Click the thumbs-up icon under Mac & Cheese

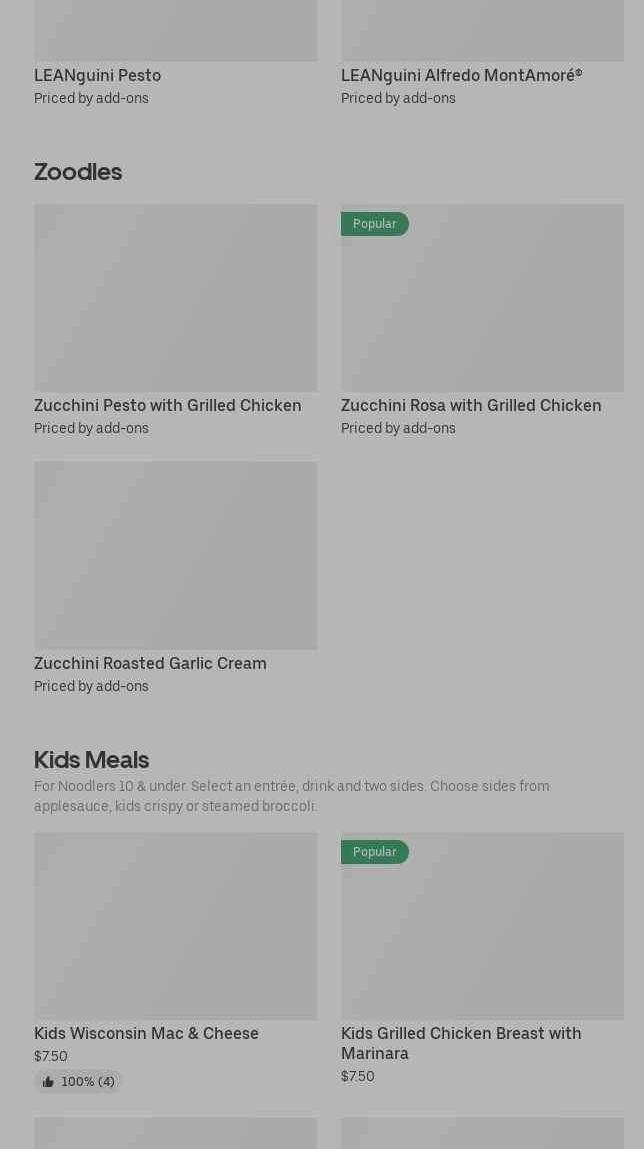point(48,1082)
